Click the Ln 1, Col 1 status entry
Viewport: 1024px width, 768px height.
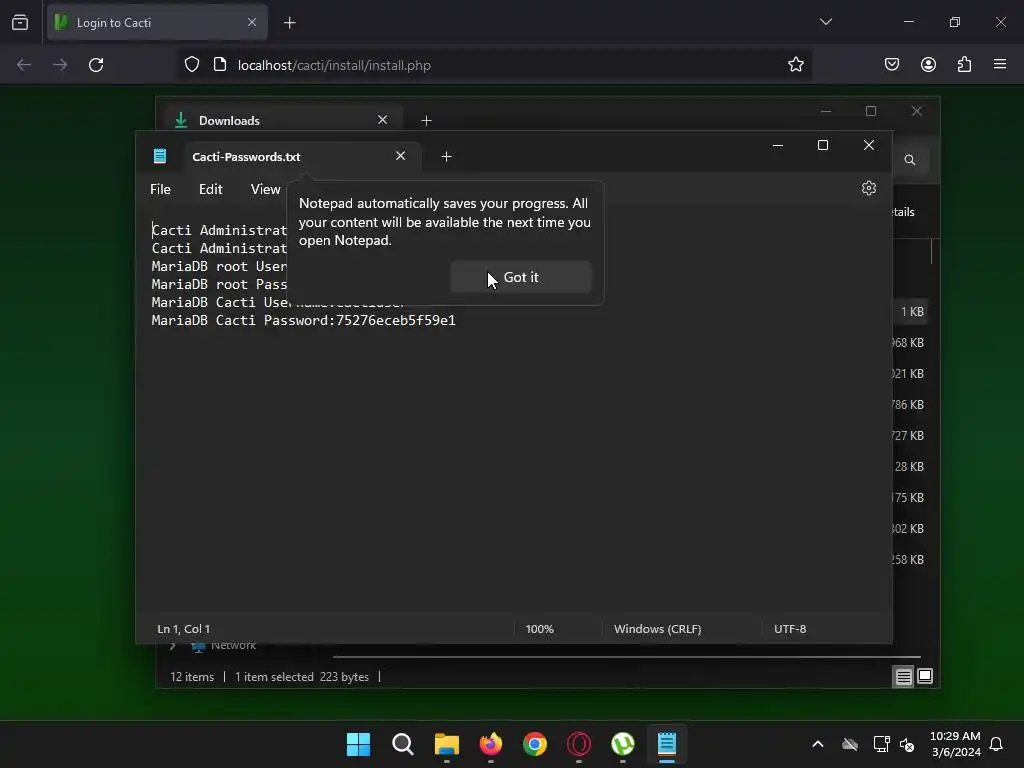184,629
